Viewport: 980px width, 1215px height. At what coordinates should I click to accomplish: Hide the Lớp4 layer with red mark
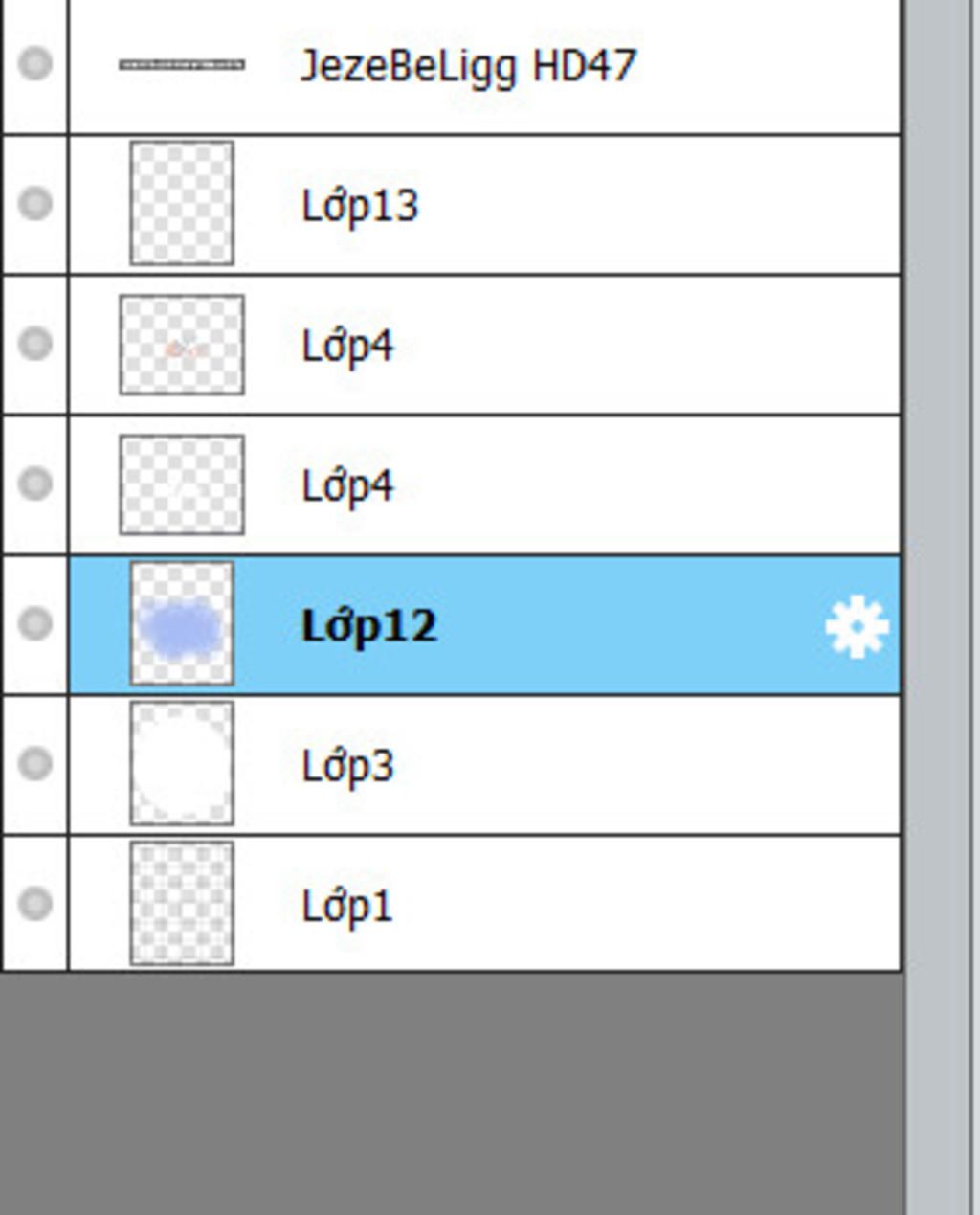35,343
